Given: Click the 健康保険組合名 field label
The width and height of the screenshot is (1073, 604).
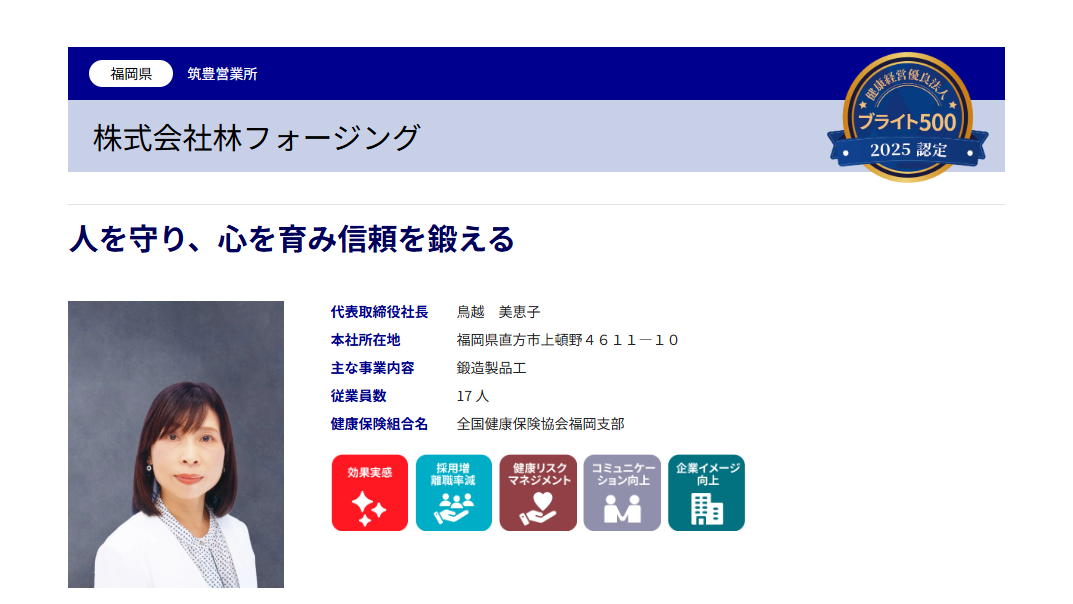Looking at the screenshot, I should coord(379,424).
